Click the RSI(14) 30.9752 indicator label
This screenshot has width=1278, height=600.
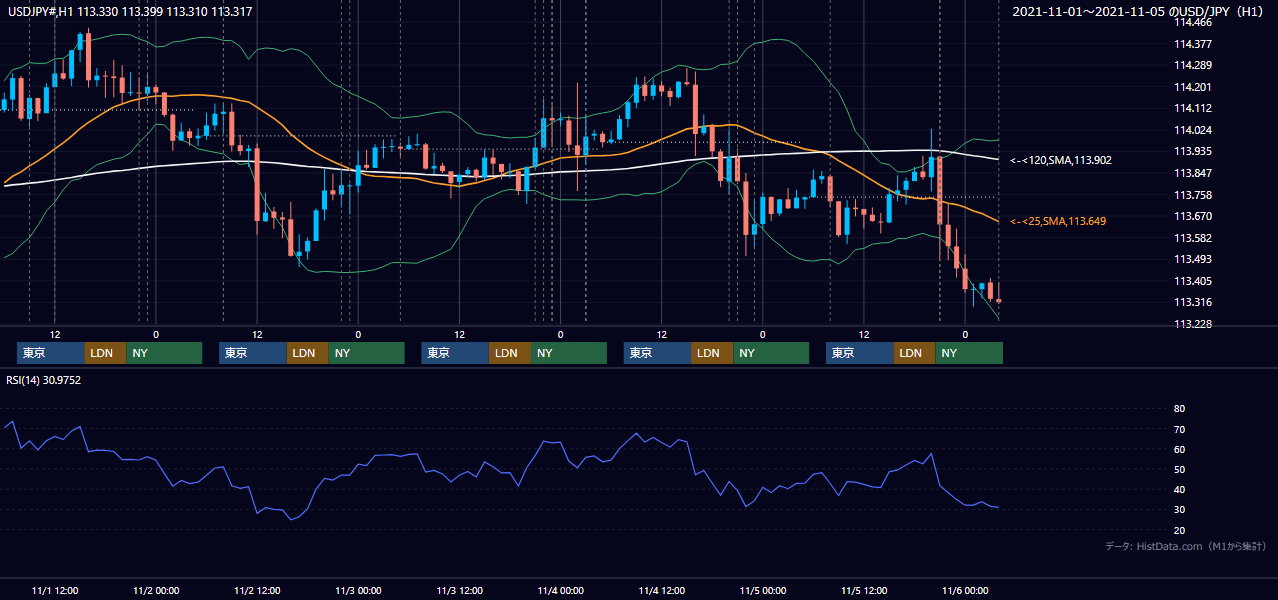pos(46,380)
